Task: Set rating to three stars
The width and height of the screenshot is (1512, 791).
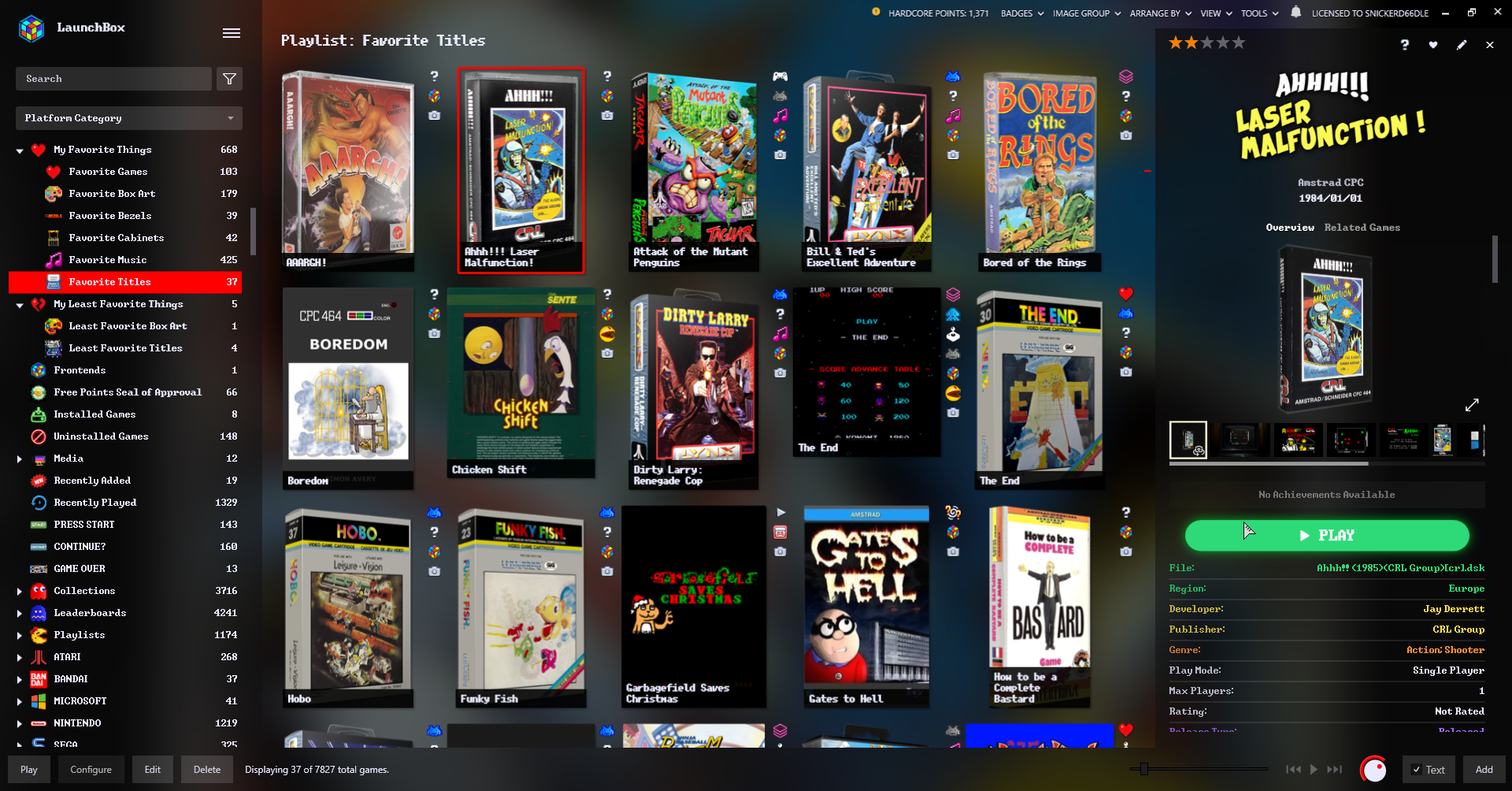Action: tap(1207, 43)
